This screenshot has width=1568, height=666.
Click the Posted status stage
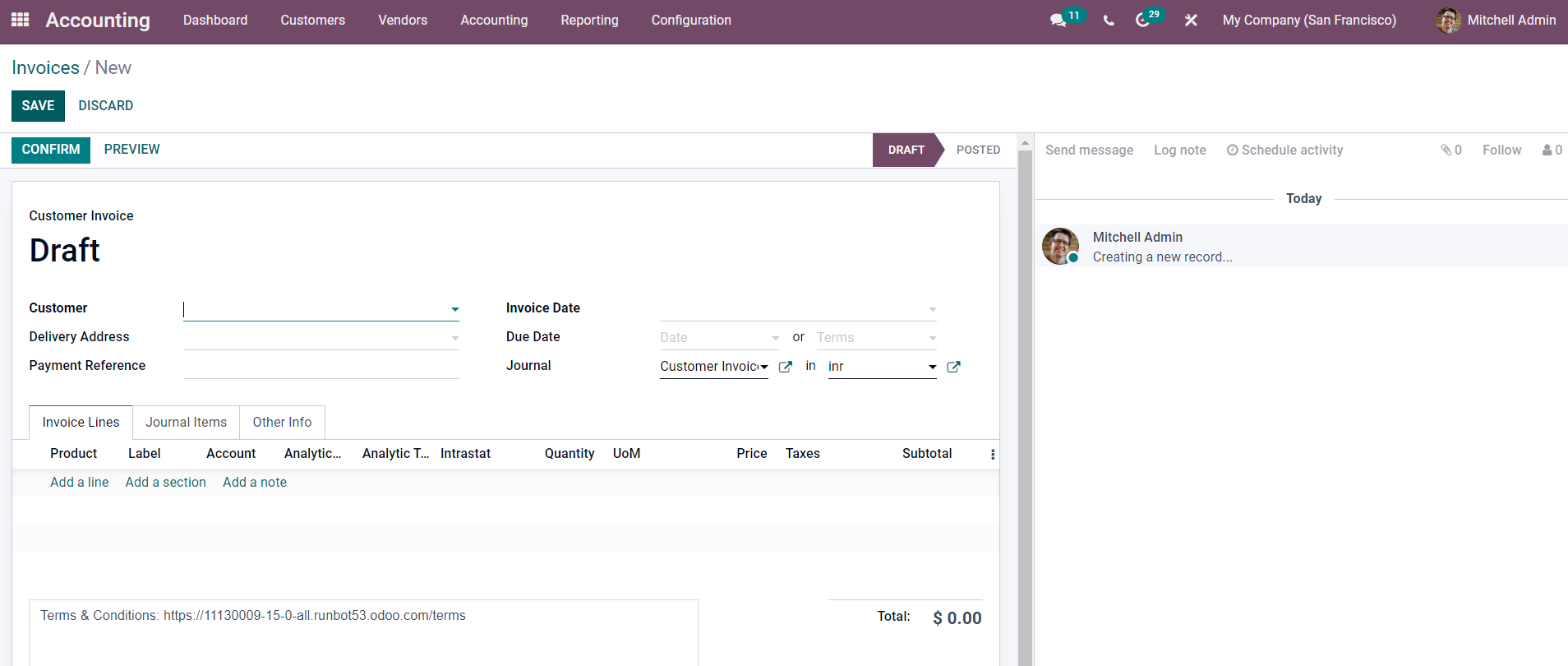pyautogui.click(x=978, y=150)
